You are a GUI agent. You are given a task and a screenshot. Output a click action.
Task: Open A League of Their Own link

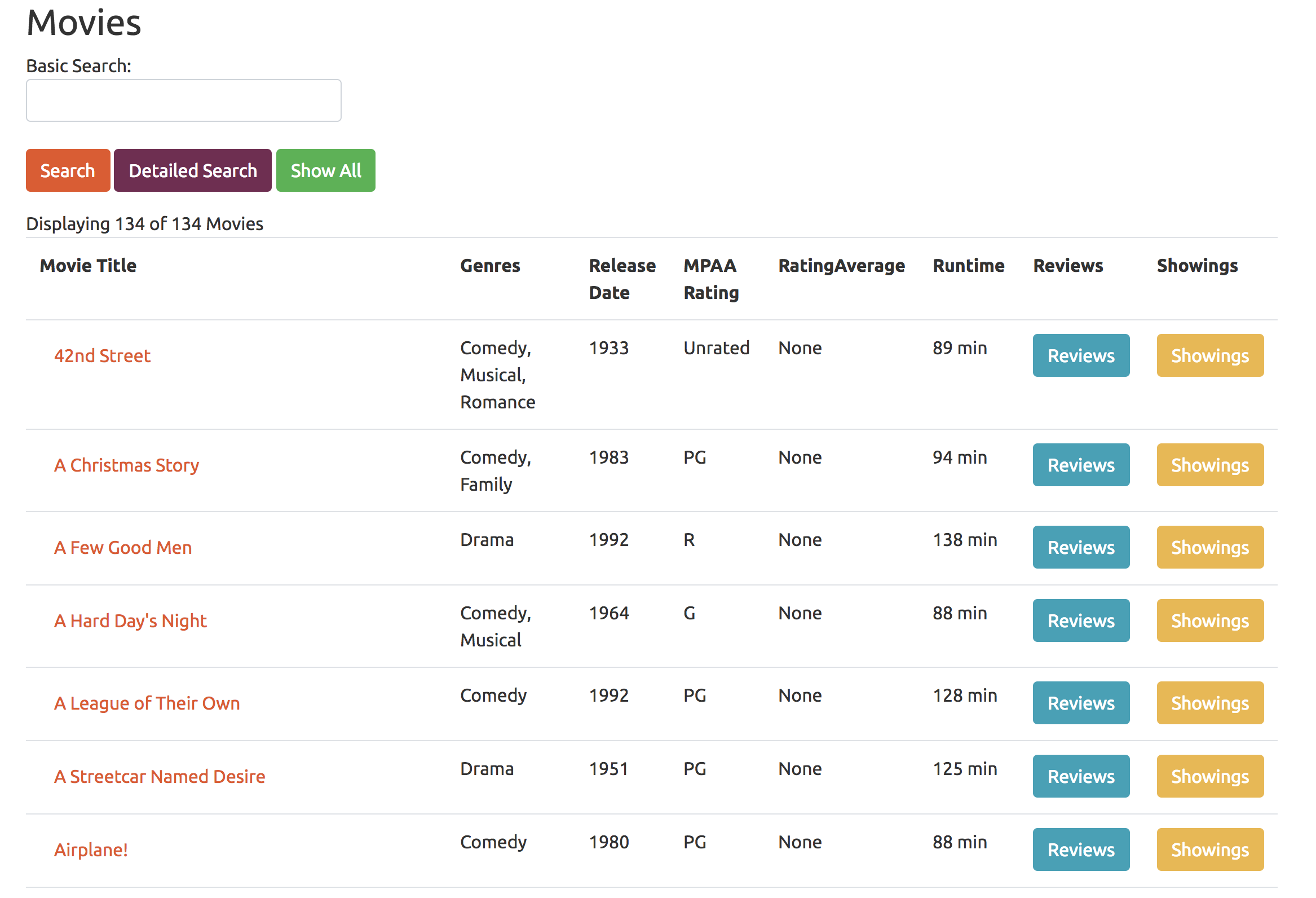[147, 703]
